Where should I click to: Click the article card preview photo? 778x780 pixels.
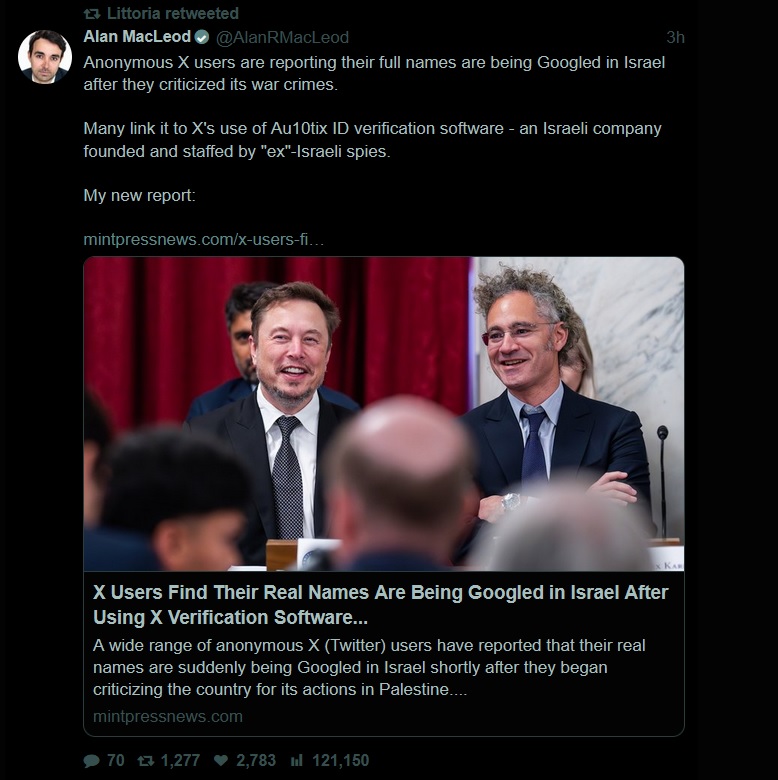[x=384, y=414]
